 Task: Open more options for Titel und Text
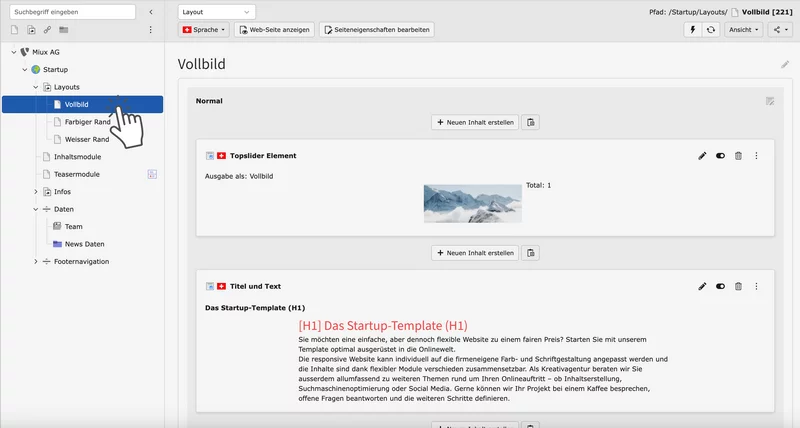pyautogui.click(x=756, y=286)
